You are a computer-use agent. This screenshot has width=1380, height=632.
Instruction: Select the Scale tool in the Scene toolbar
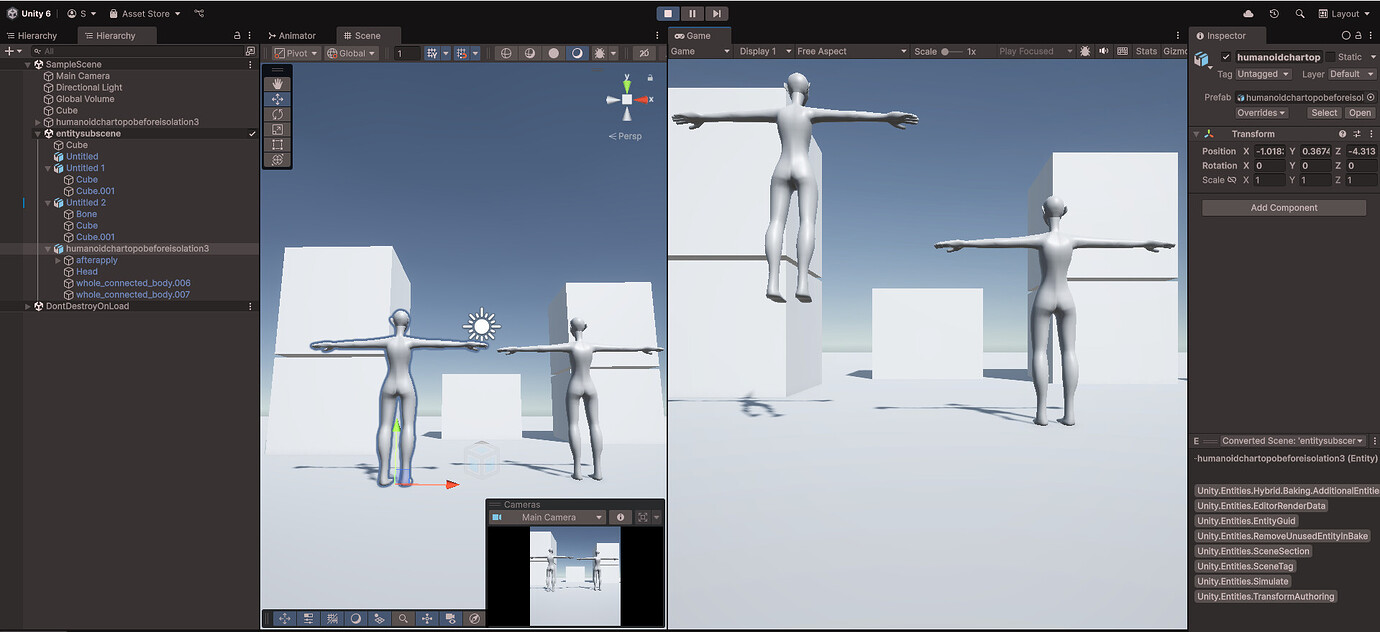pyautogui.click(x=277, y=130)
